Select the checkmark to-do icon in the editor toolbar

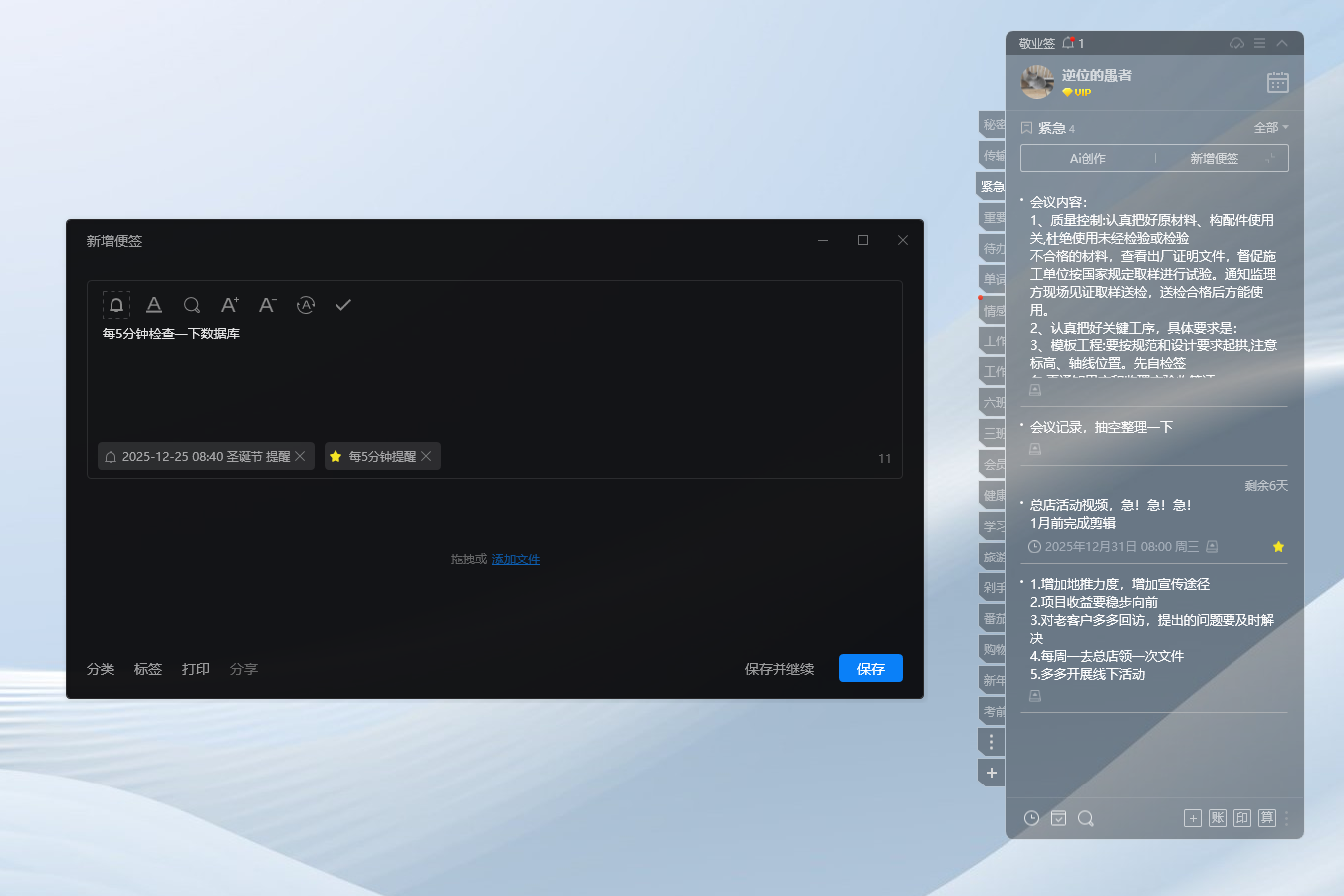click(x=342, y=305)
